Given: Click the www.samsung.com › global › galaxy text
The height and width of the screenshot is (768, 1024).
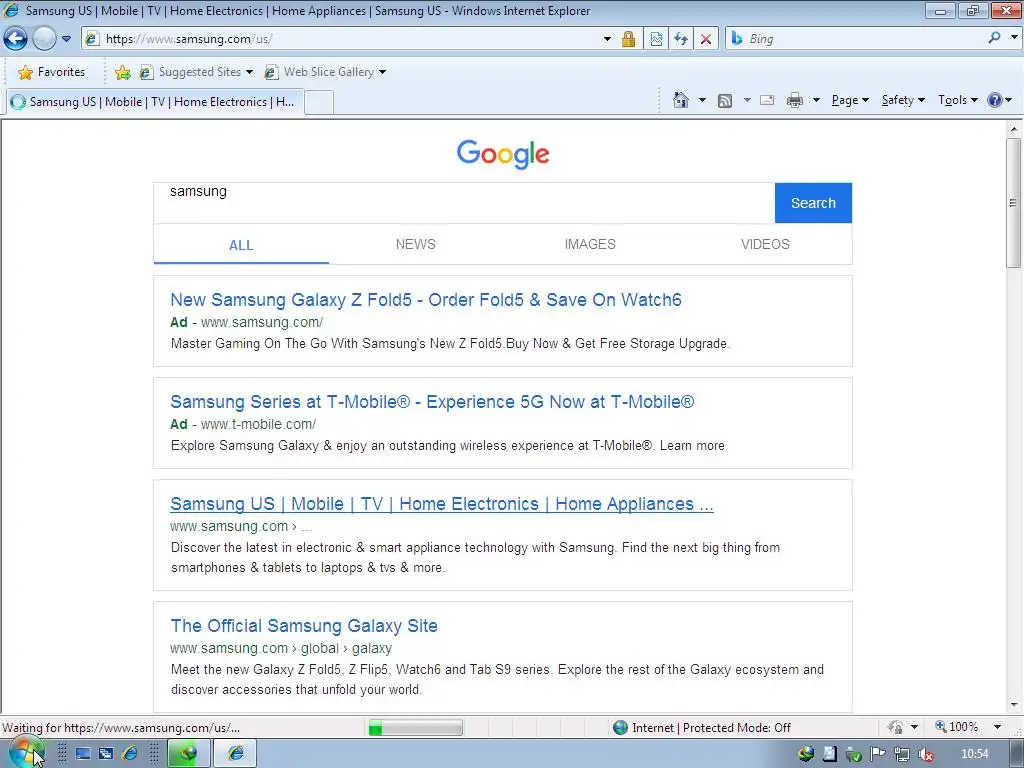Looking at the screenshot, I should coord(281,648).
